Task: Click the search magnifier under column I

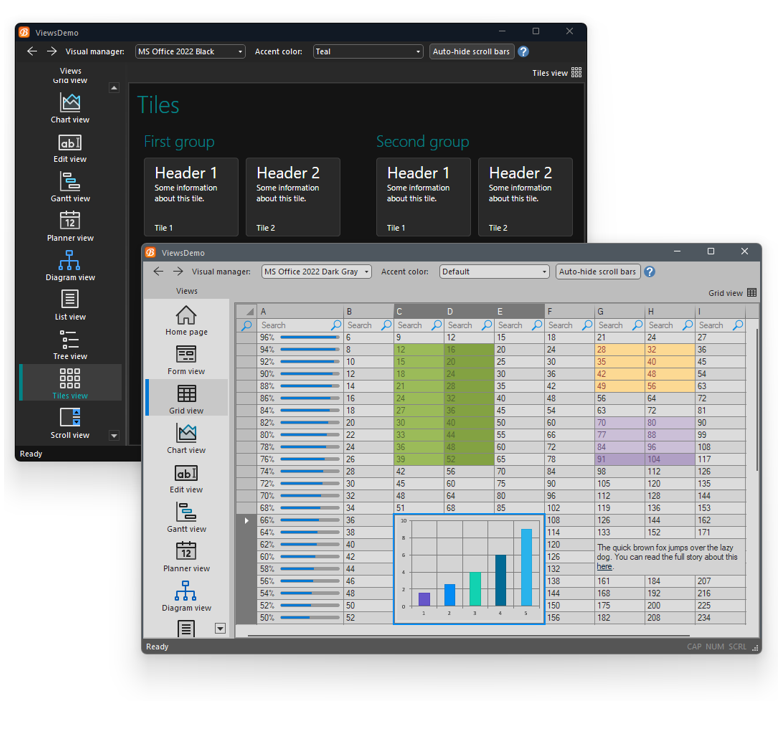Action: [738, 325]
